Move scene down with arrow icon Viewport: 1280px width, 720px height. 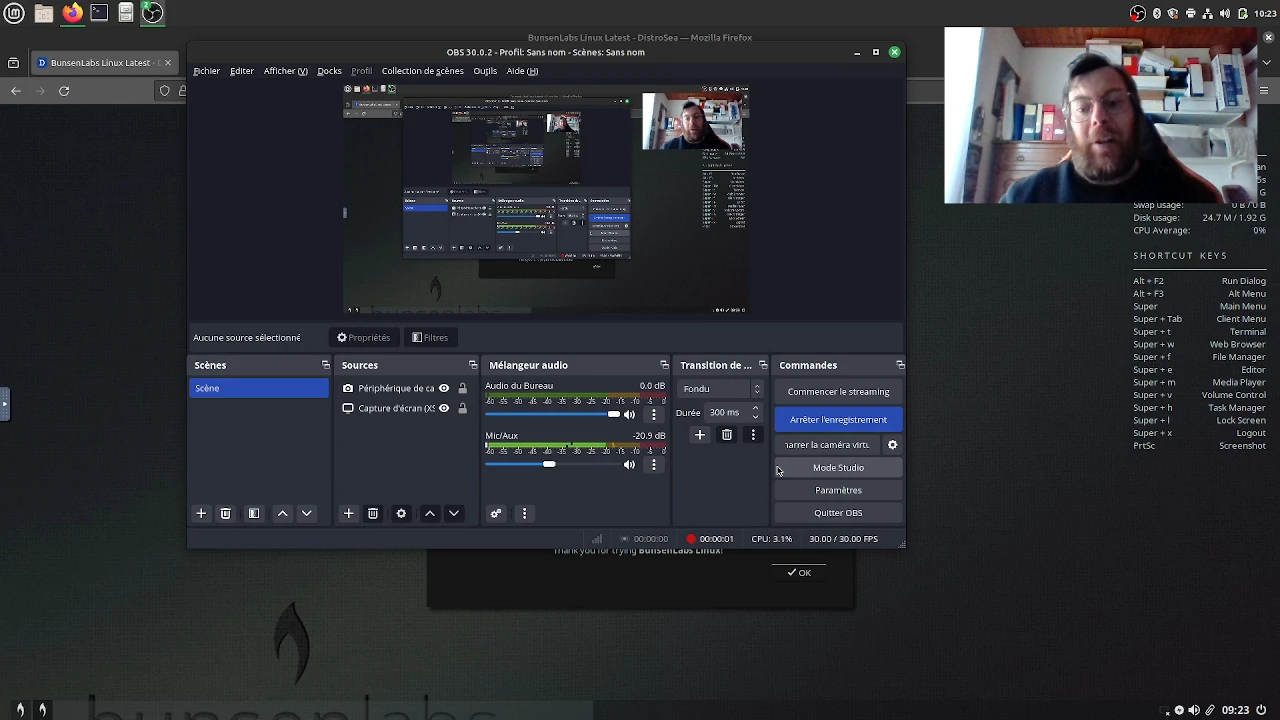[306, 513]
